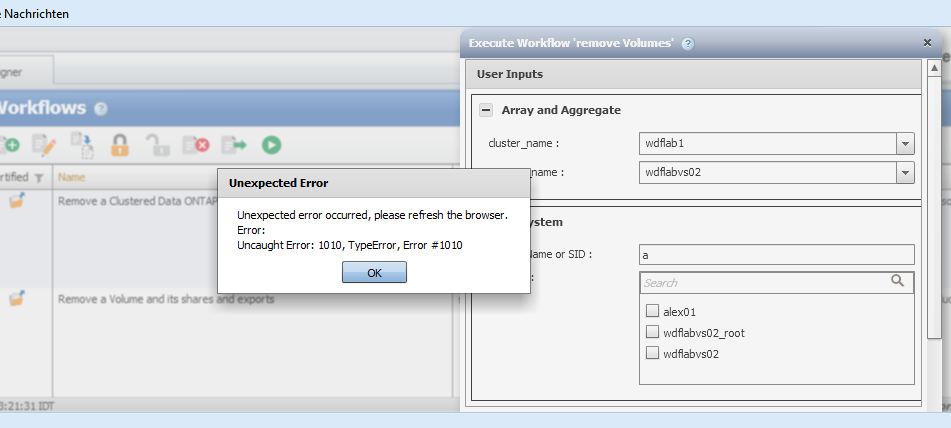Click the 'wdflabvs02_root' volume label

point(704,333)
